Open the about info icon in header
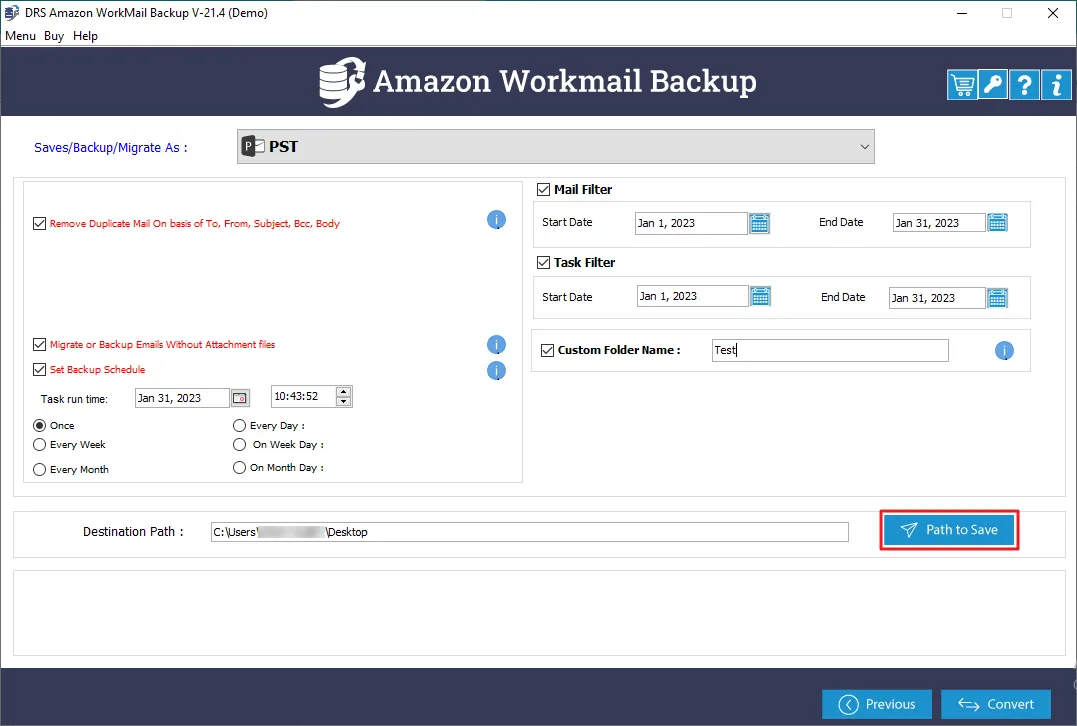Screen dimensions: 1077x726 point(1056,85)
